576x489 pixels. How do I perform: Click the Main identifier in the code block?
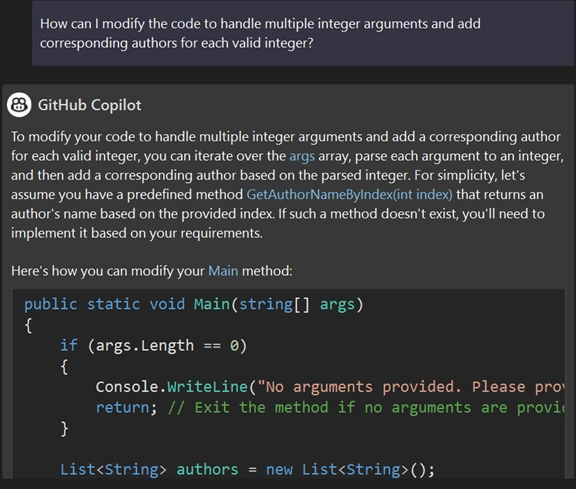[212, 304]
